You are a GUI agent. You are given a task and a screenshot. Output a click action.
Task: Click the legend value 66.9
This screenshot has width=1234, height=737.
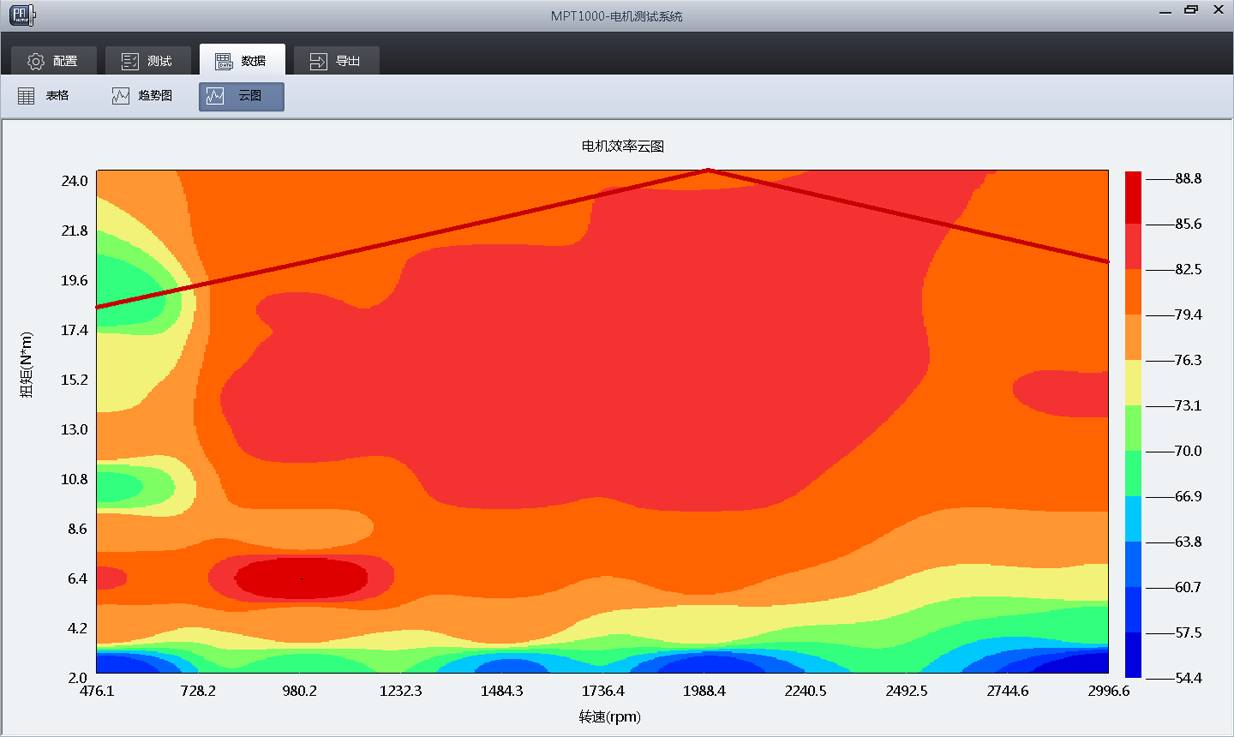click(x=1188, y=496)
